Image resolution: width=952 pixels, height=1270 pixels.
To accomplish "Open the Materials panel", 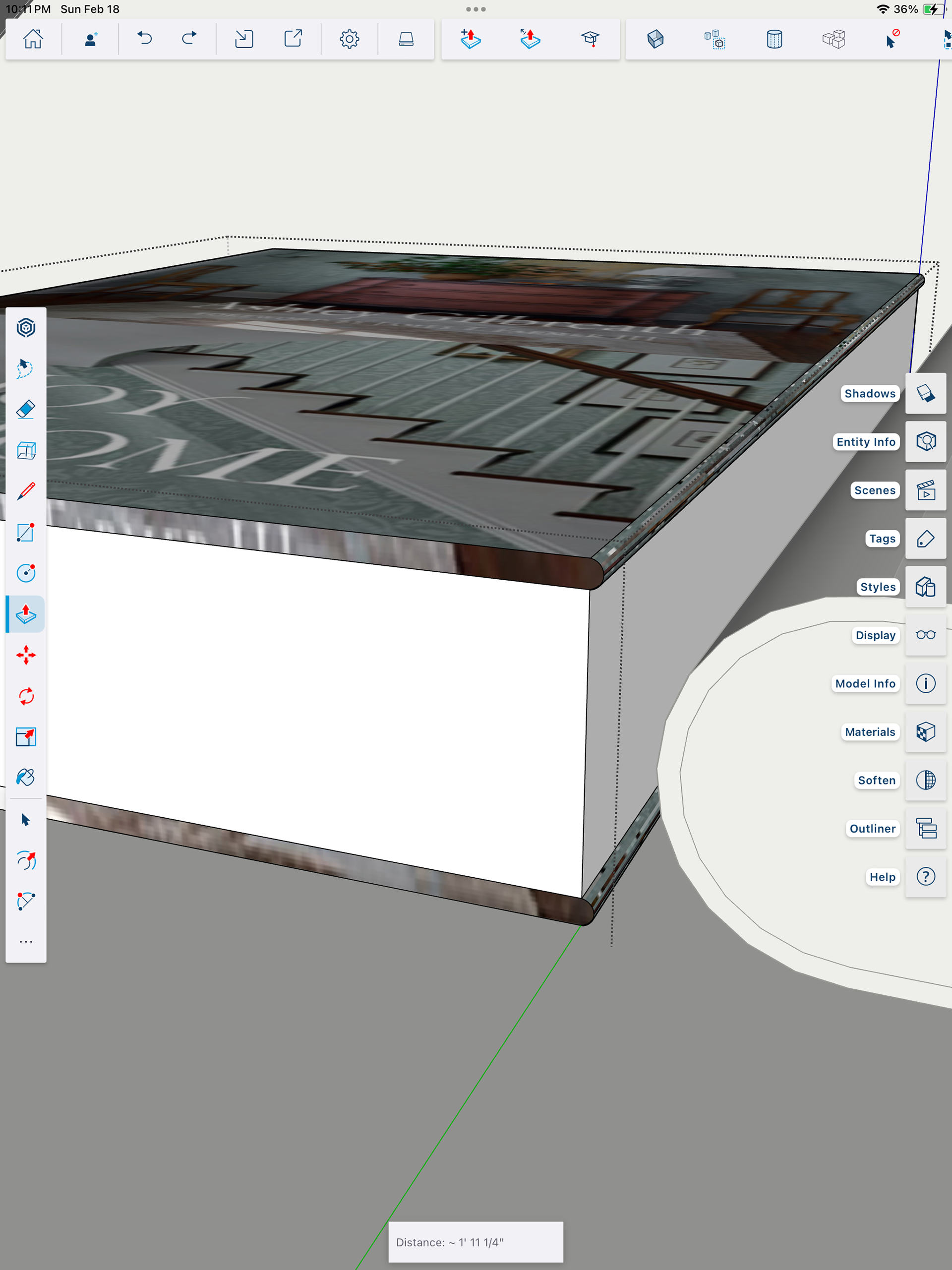I will click(x=926, y=732).
